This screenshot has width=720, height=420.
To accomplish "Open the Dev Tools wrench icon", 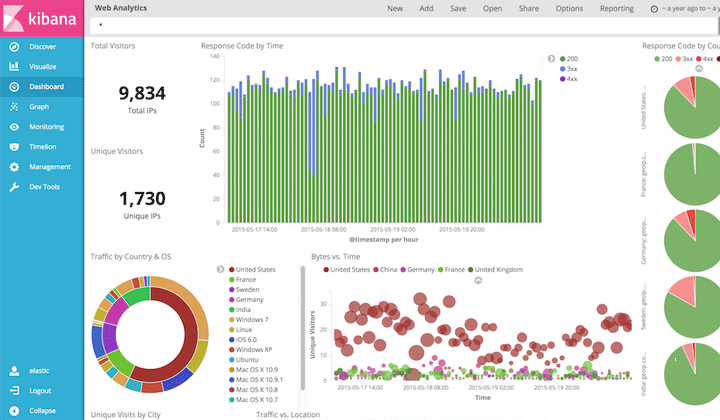I will 14,187.
